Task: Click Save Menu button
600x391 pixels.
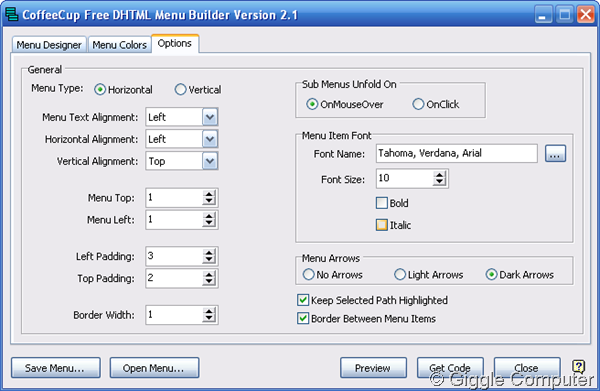Action: pos(56,368)
